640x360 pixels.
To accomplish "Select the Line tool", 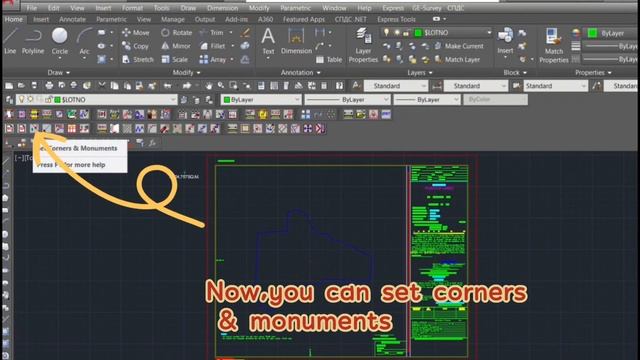I will pyautogui.click(x=10, y=41).
